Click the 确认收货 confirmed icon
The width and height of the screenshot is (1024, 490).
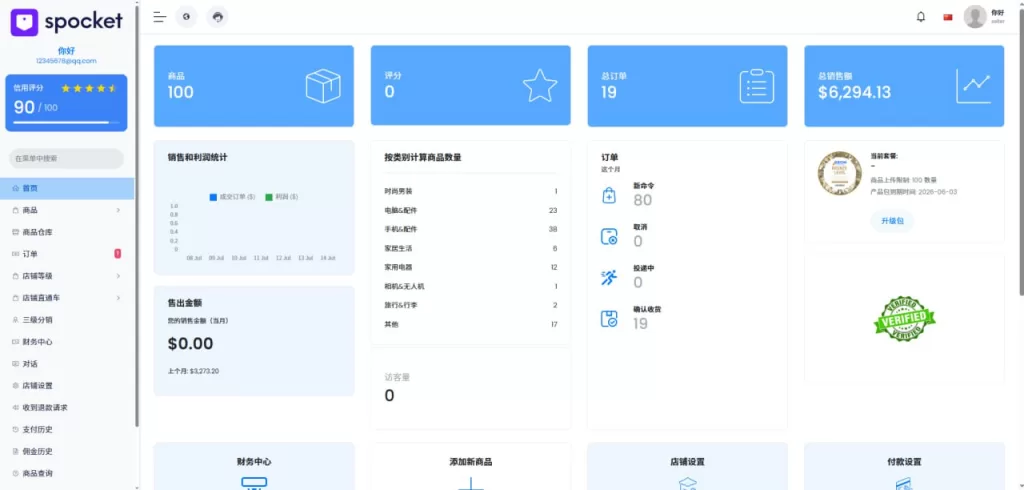609,319
